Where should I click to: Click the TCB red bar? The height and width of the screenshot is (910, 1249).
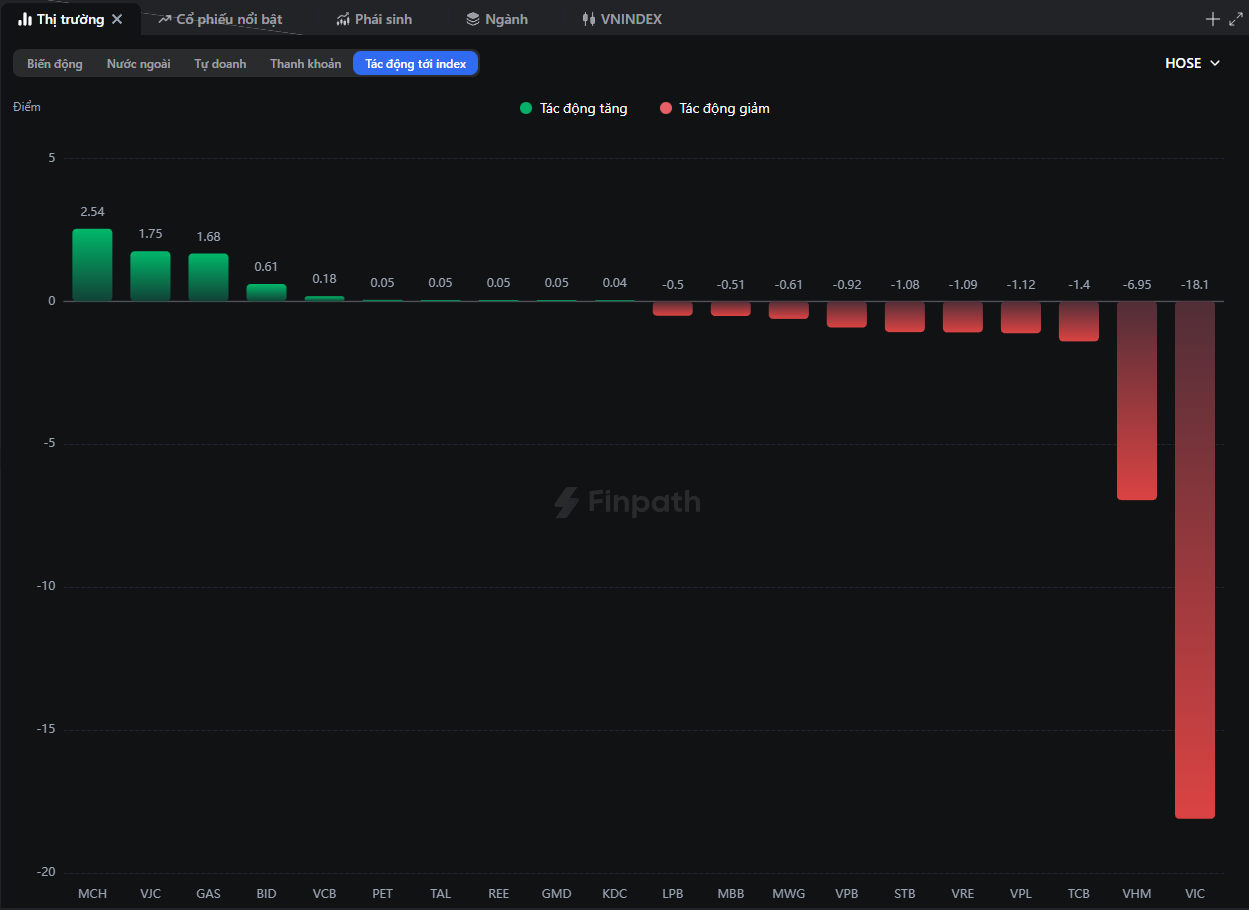tap(1079, 321)
